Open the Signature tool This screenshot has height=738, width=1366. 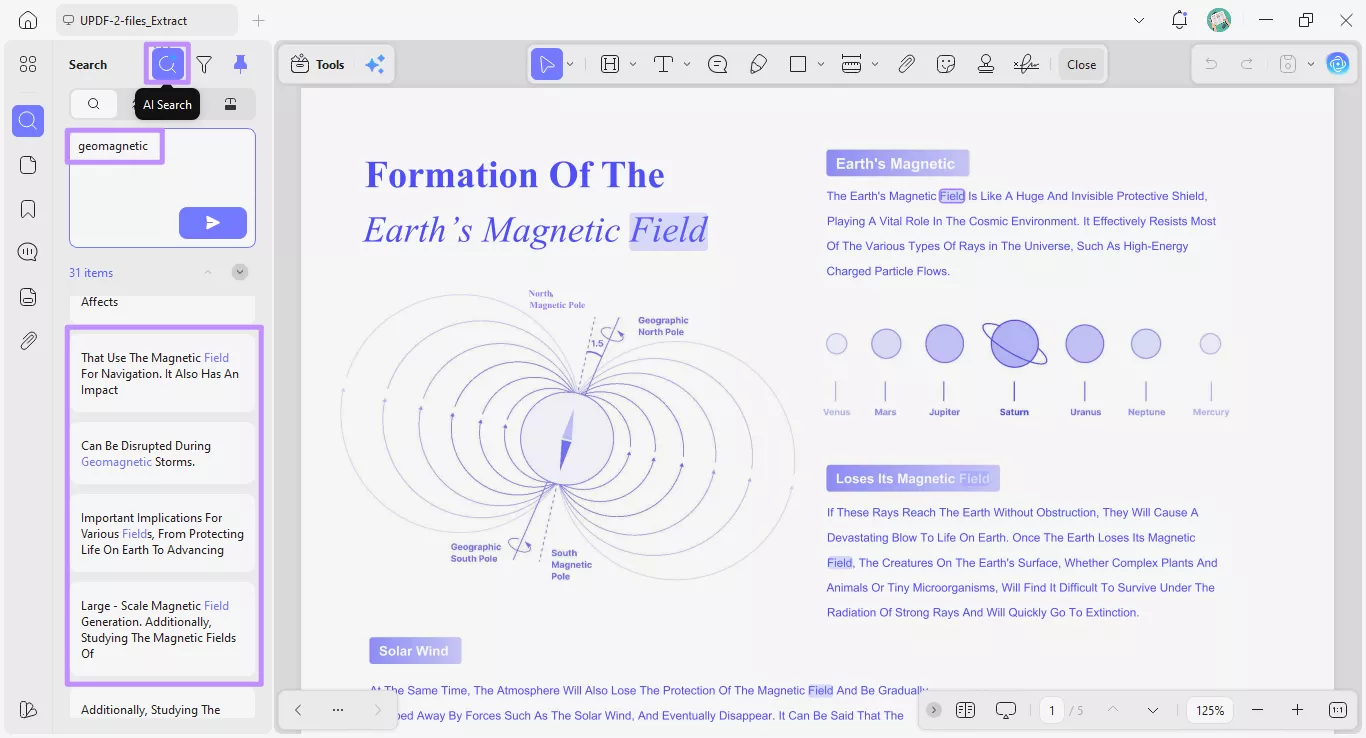coord(1026,64)
